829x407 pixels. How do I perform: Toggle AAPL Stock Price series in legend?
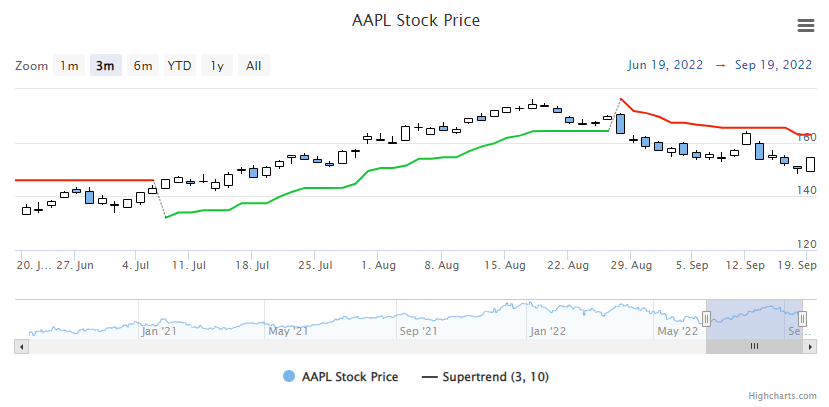[x=340, y=377]
